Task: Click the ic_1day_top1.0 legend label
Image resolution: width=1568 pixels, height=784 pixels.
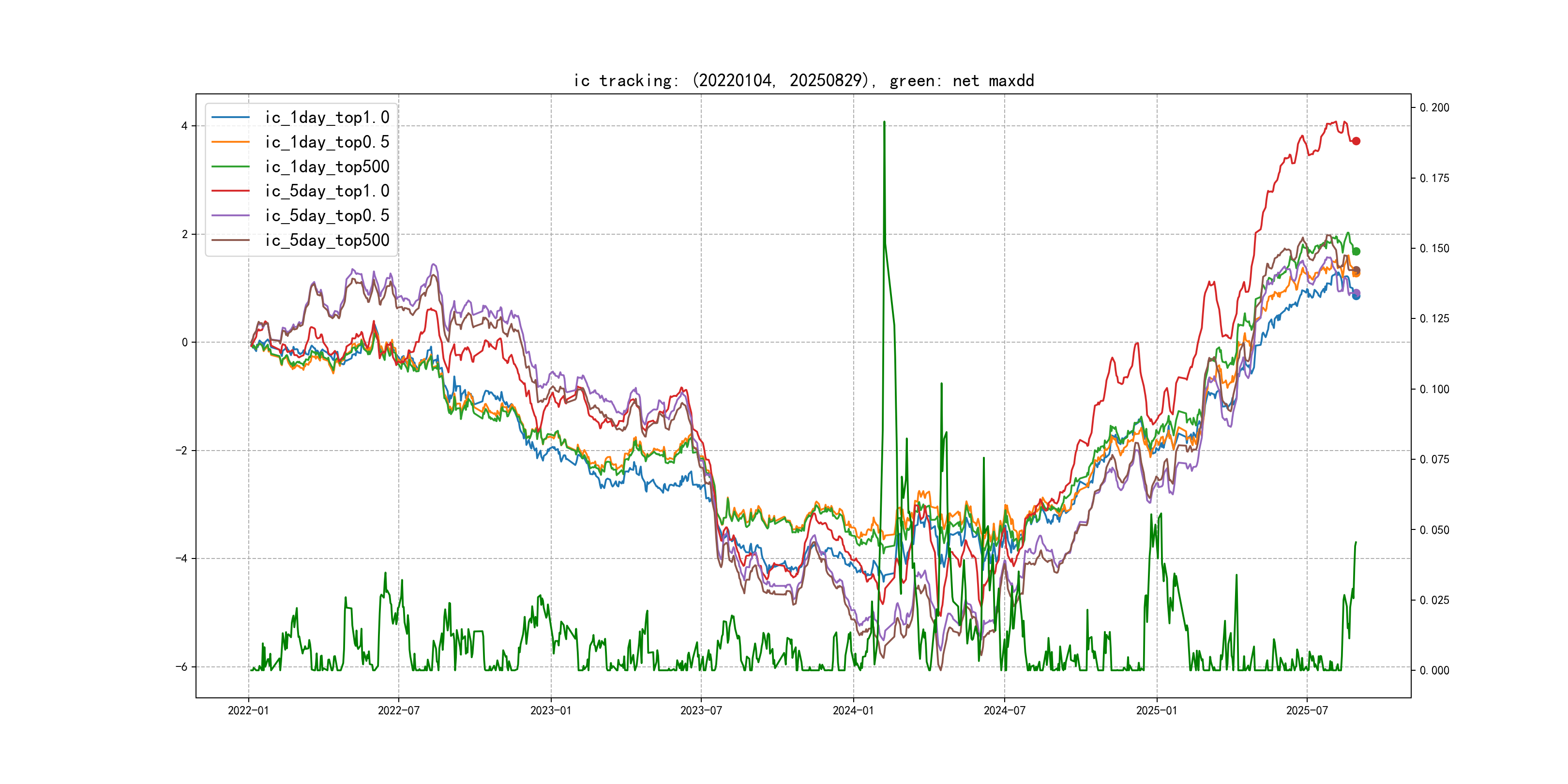Action: pyautogui.click(x=327, y=117)
